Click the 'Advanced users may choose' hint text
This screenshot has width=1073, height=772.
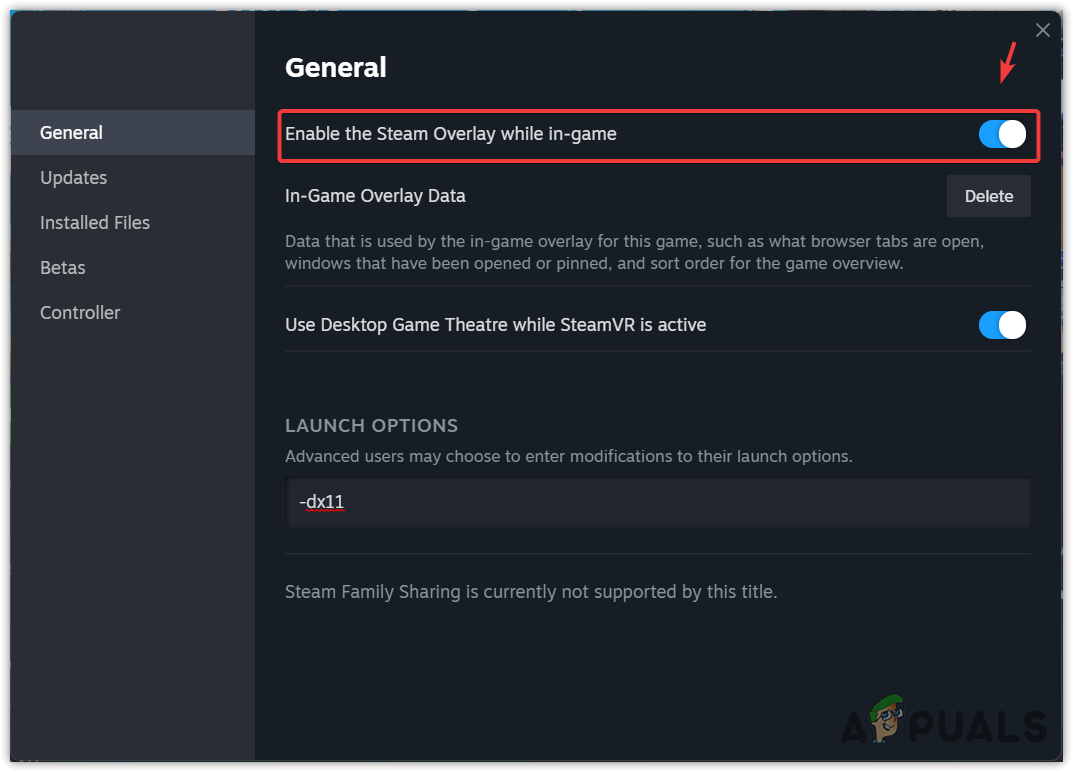pyautogui.click(x=568, y=457)
